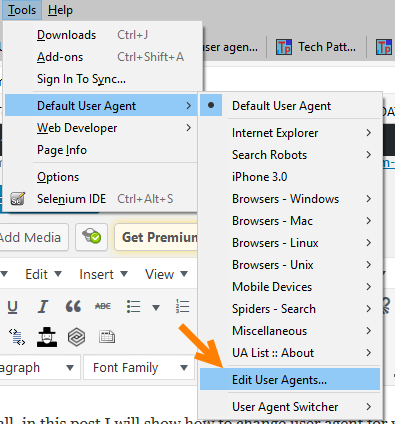Insert a bulleted list

133,306
